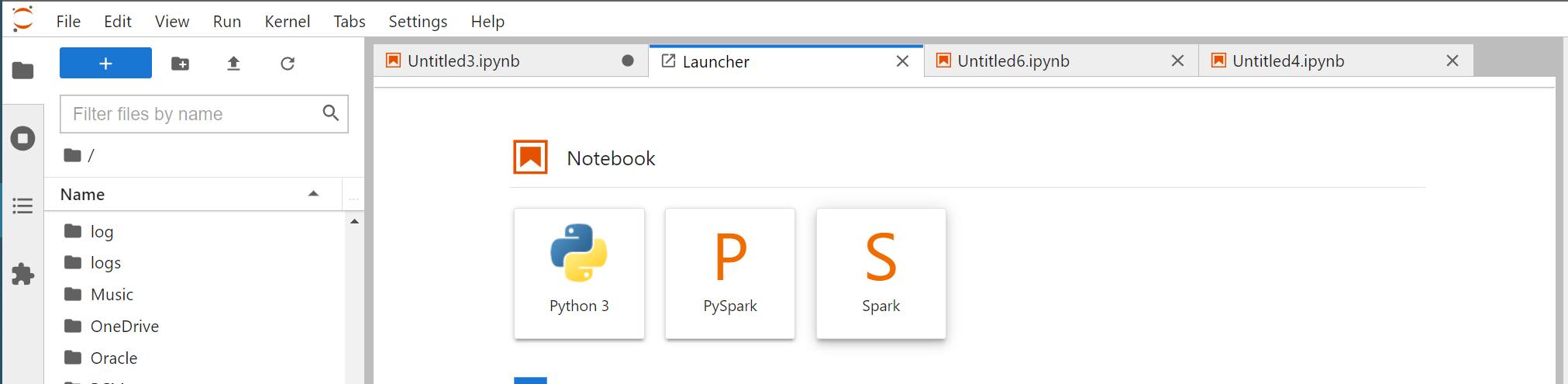Open the Extension Manager puzzle icon
This screenshot has height=384, width=1568.
point(23,274)
